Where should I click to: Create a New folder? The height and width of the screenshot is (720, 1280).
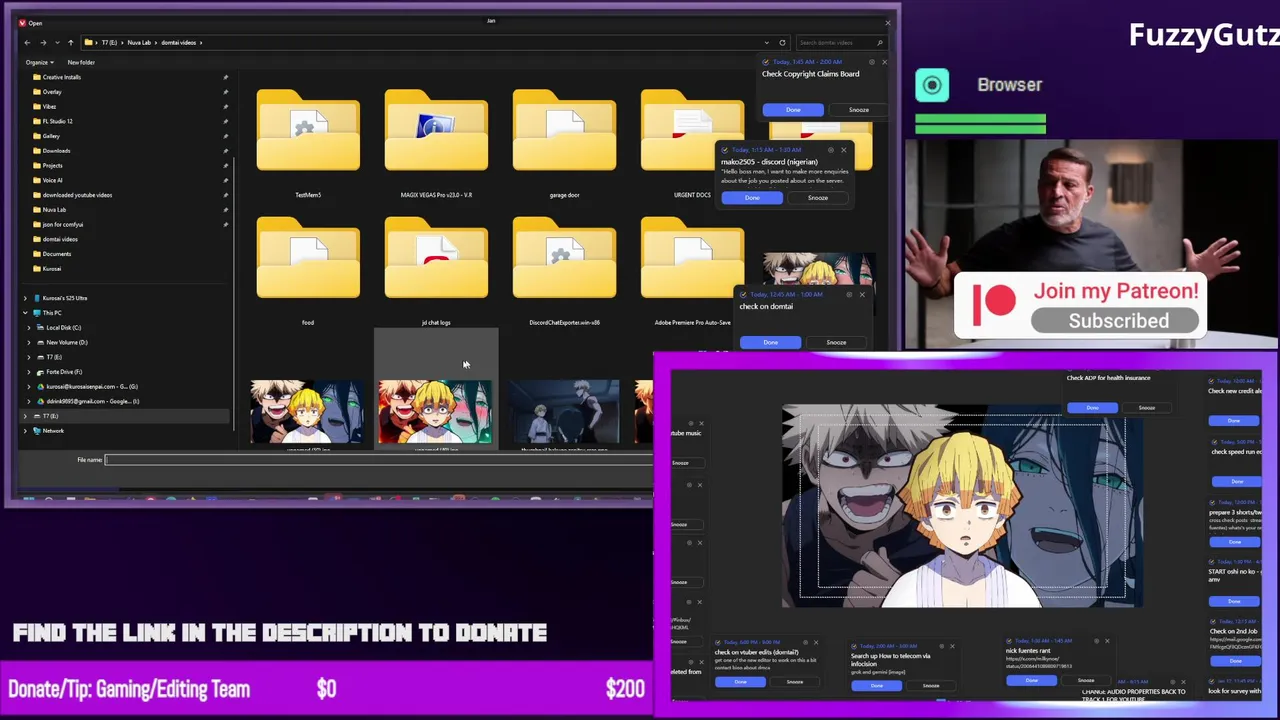pos(81,62)
